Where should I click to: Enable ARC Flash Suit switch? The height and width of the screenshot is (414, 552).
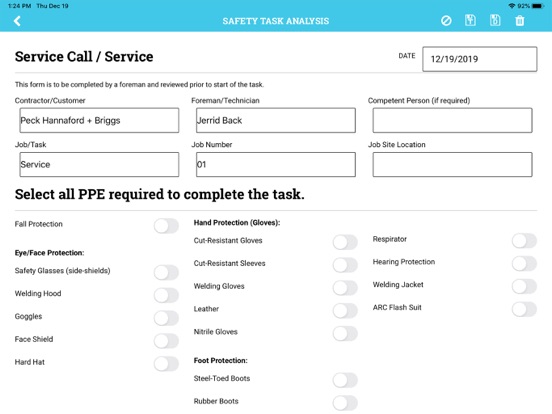pyautogui.click(x=524, y=309)
